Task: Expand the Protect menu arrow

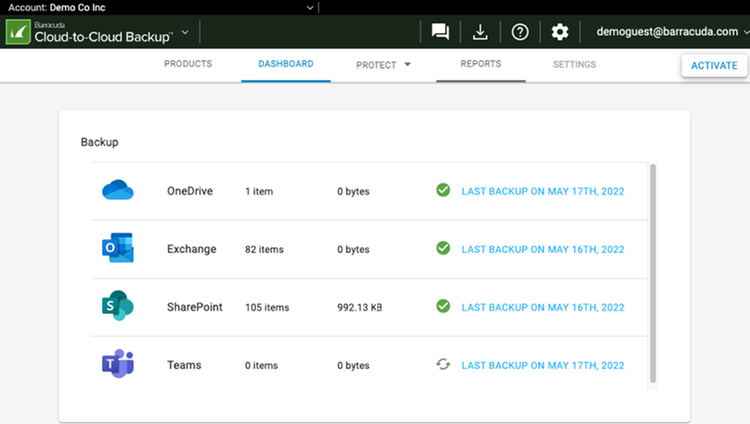Action: 408,64
